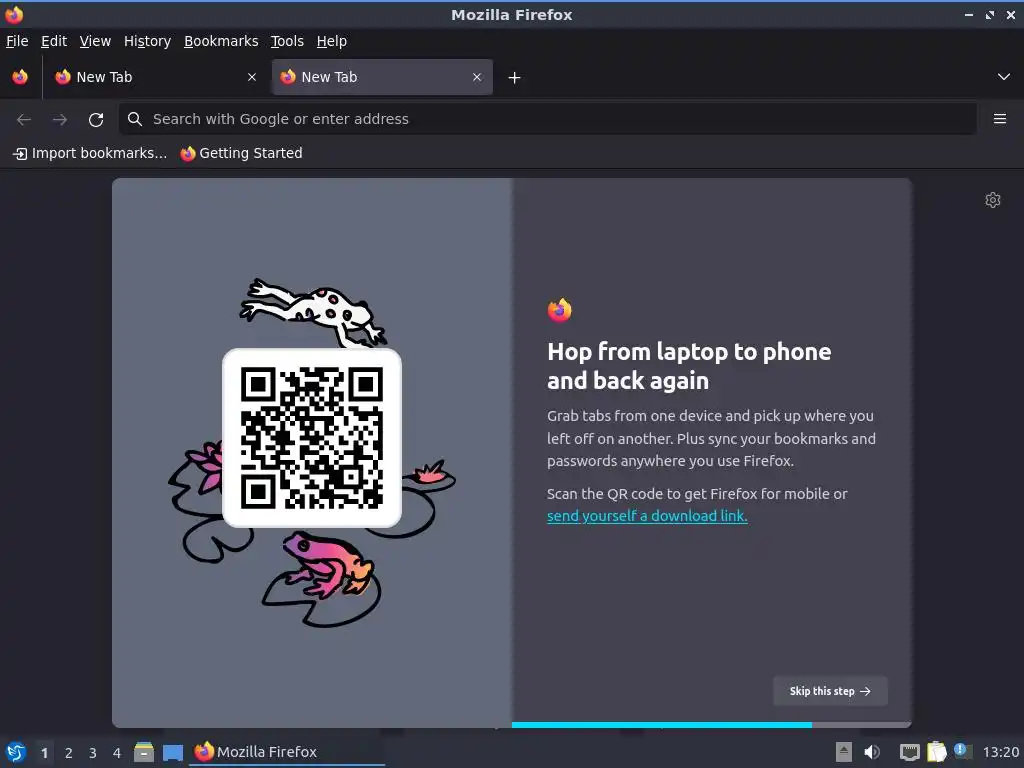
Task: Focus the search or address bar
Action: (x=548, y=119)
